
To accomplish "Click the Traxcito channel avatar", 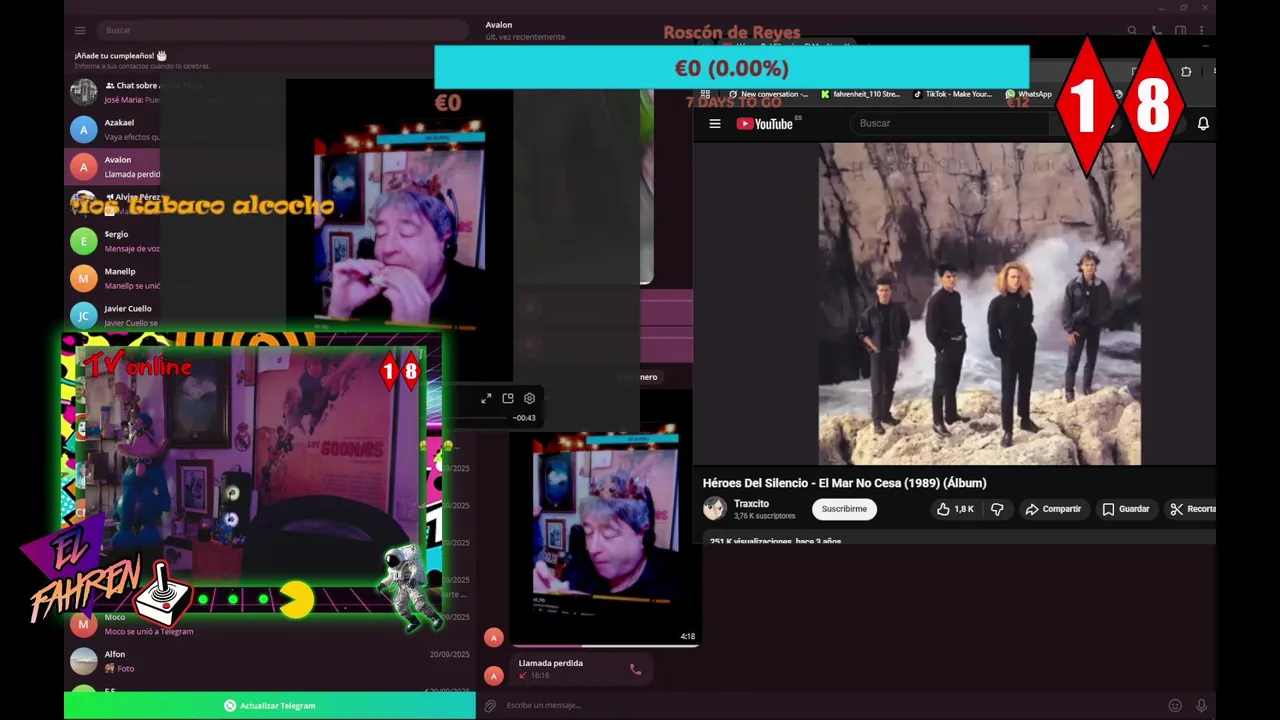I will [715, 509].
